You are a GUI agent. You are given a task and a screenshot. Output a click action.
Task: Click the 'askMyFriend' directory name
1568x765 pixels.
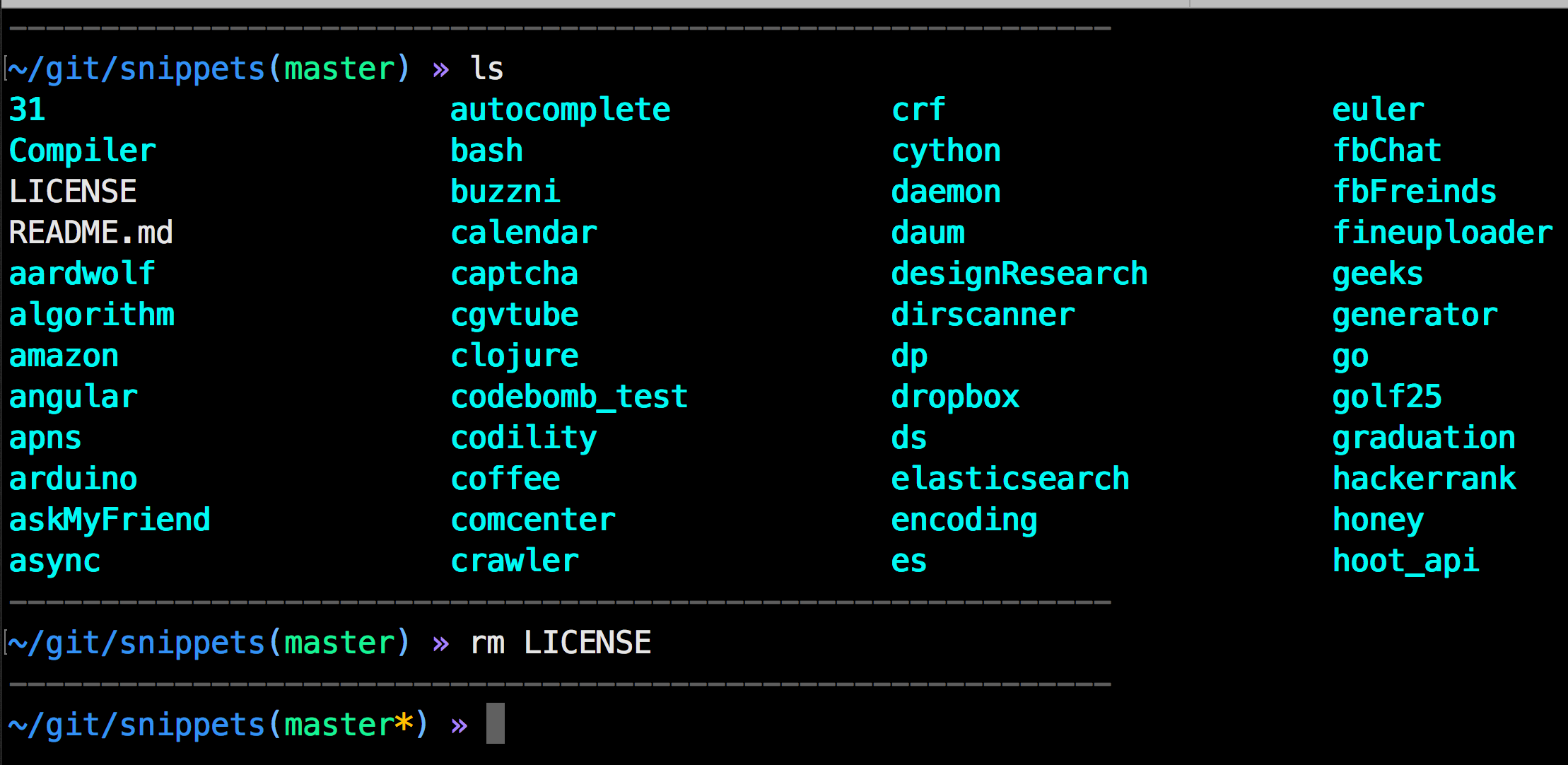click(x=110, y=520)
